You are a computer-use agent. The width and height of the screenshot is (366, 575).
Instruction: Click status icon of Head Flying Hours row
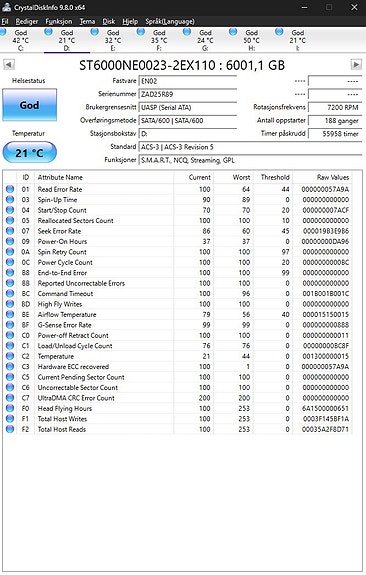click(x=10, y=409)
